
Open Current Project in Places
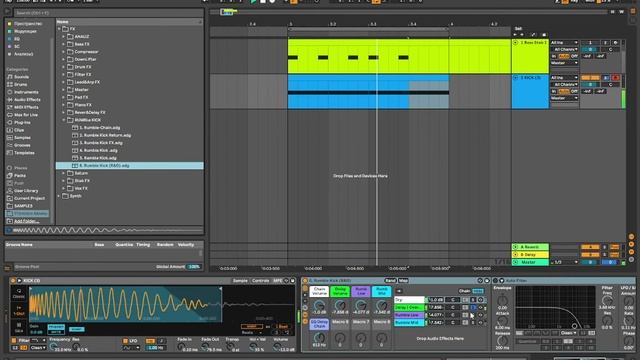29,198
